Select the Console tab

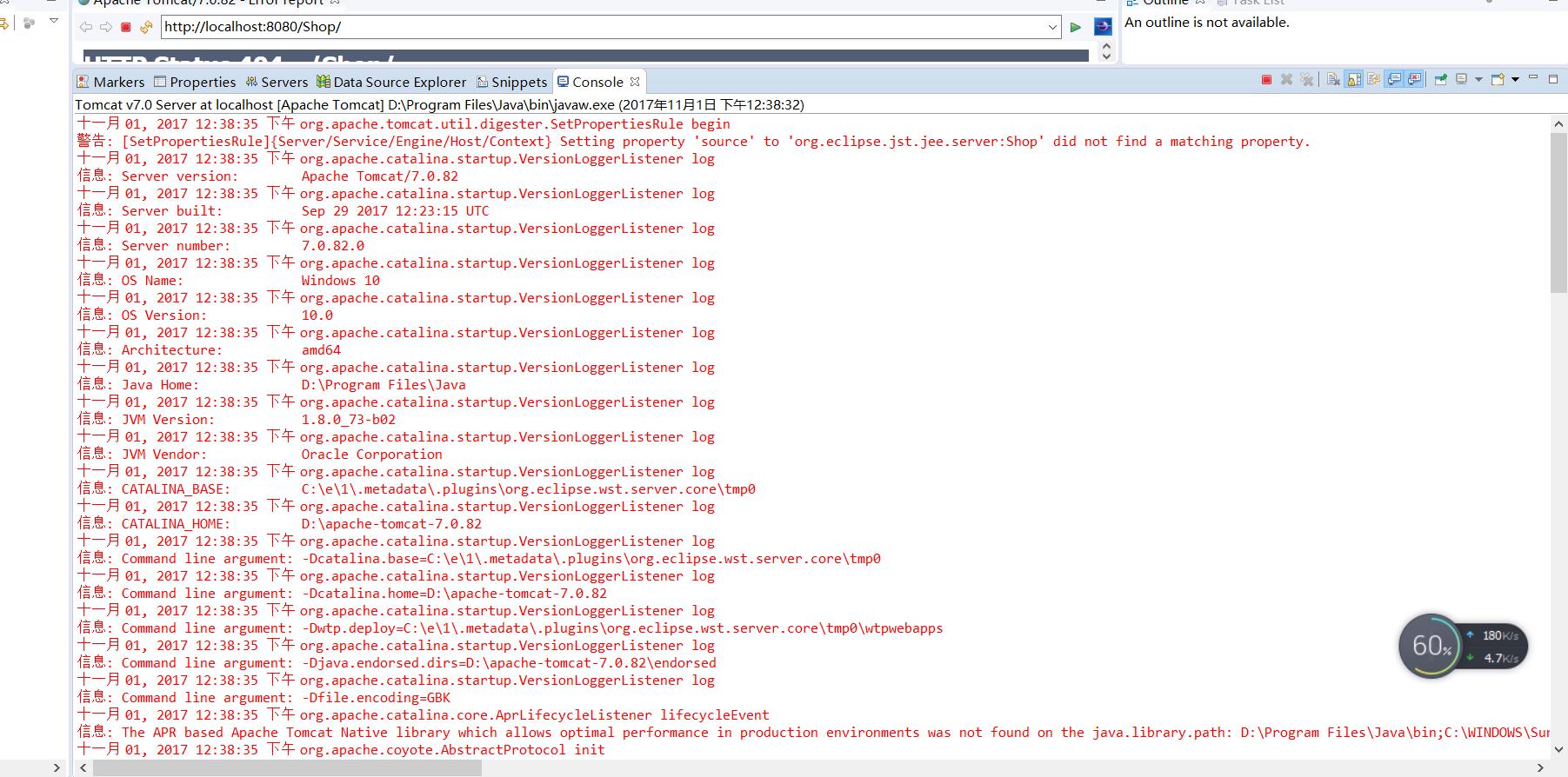tap(591, 82)
